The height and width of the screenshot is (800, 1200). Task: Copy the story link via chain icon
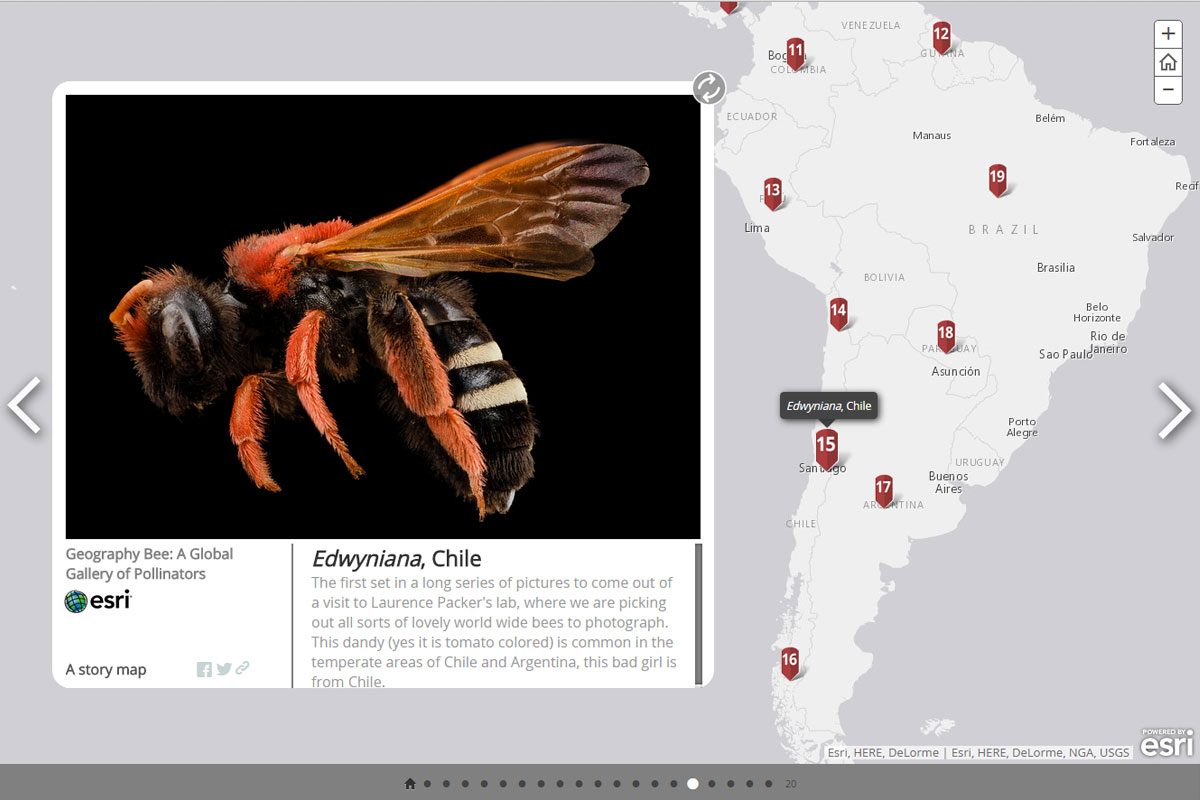(x=242, y=669)
